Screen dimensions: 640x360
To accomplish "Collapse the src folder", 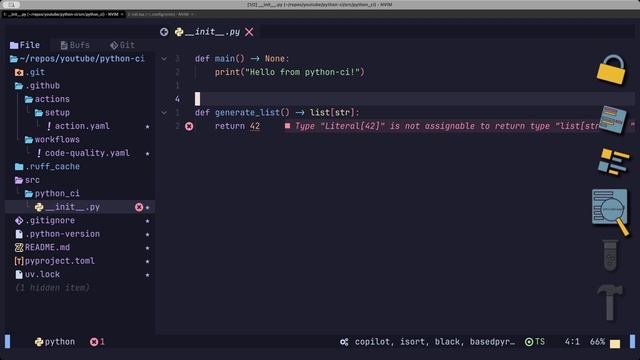I will tap(27, 180).
